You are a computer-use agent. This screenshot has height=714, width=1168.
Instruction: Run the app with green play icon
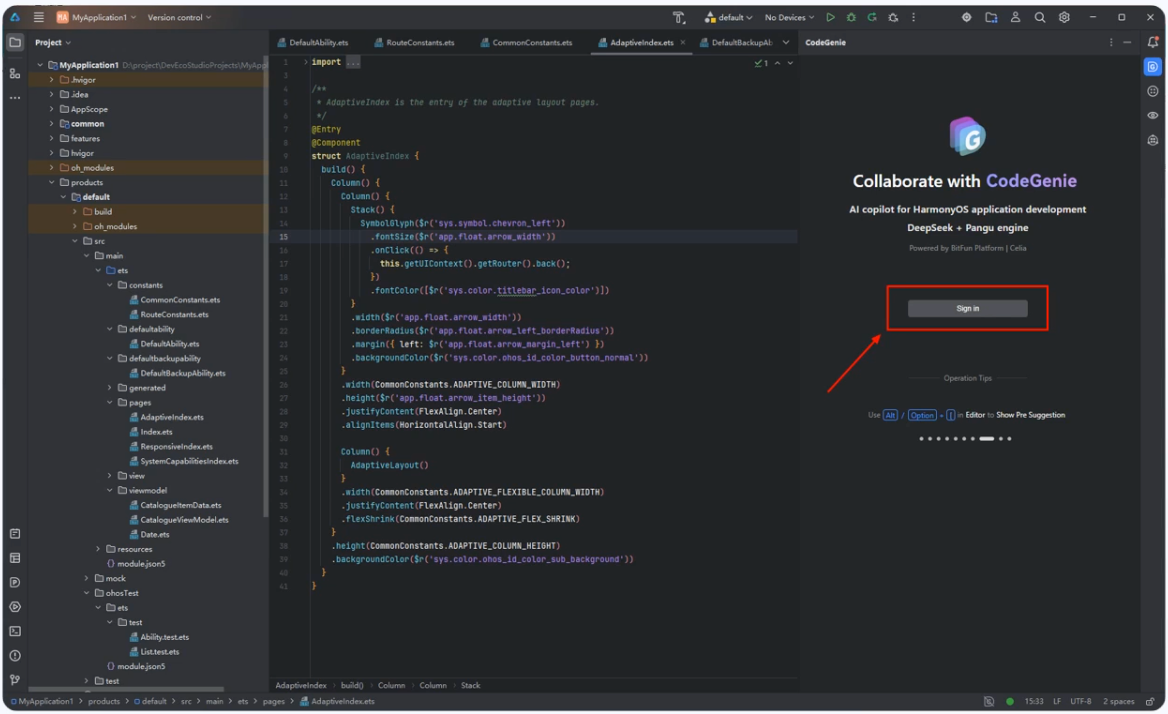831,17
